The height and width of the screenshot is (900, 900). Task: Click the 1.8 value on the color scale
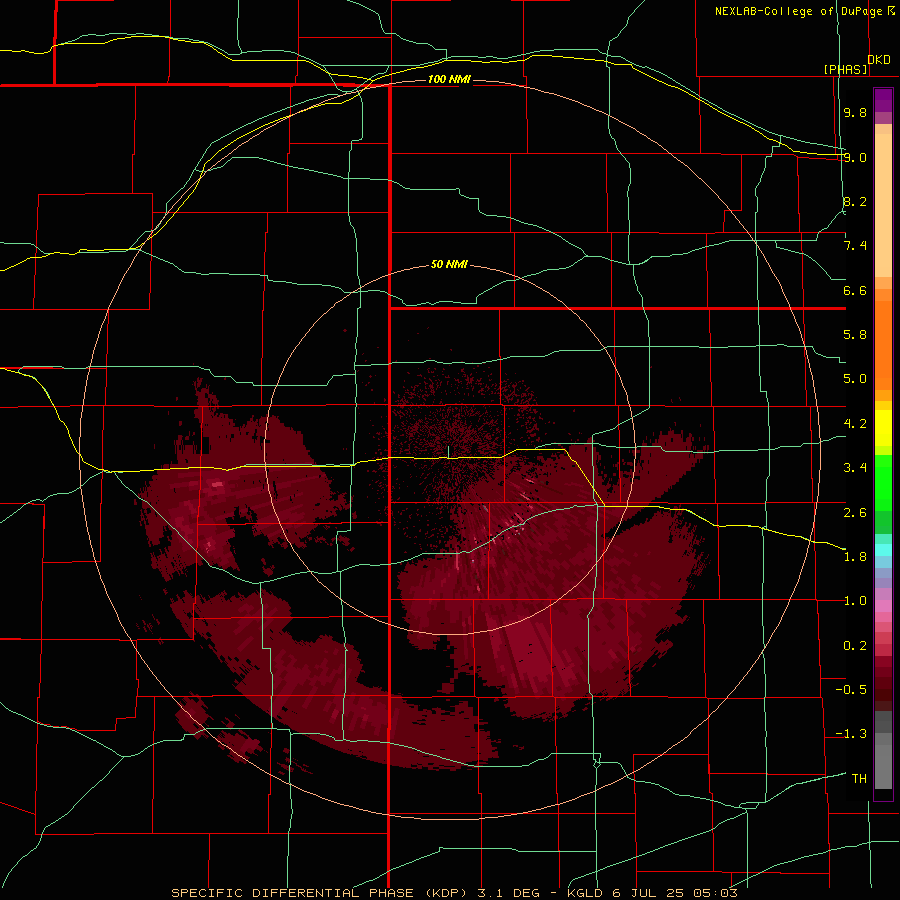click(x=855, y=557)
